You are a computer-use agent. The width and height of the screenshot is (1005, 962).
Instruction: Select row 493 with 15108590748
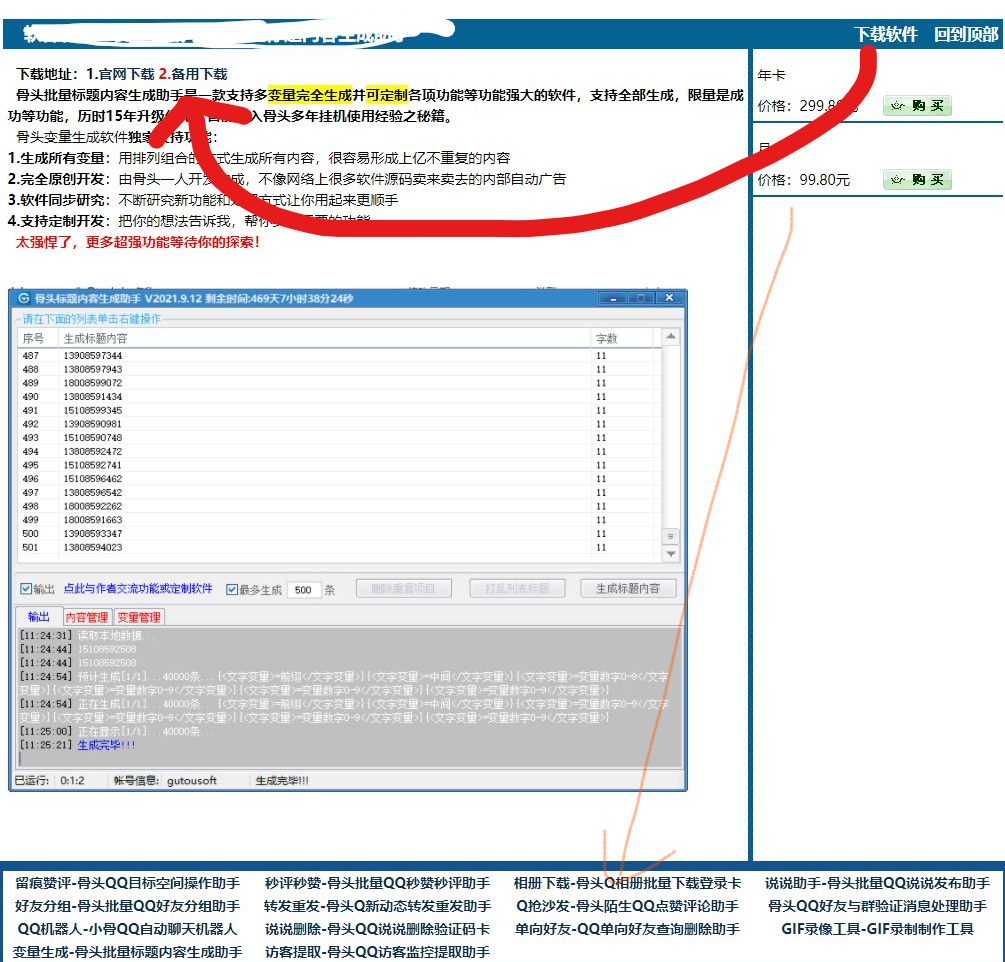(338, 438)
